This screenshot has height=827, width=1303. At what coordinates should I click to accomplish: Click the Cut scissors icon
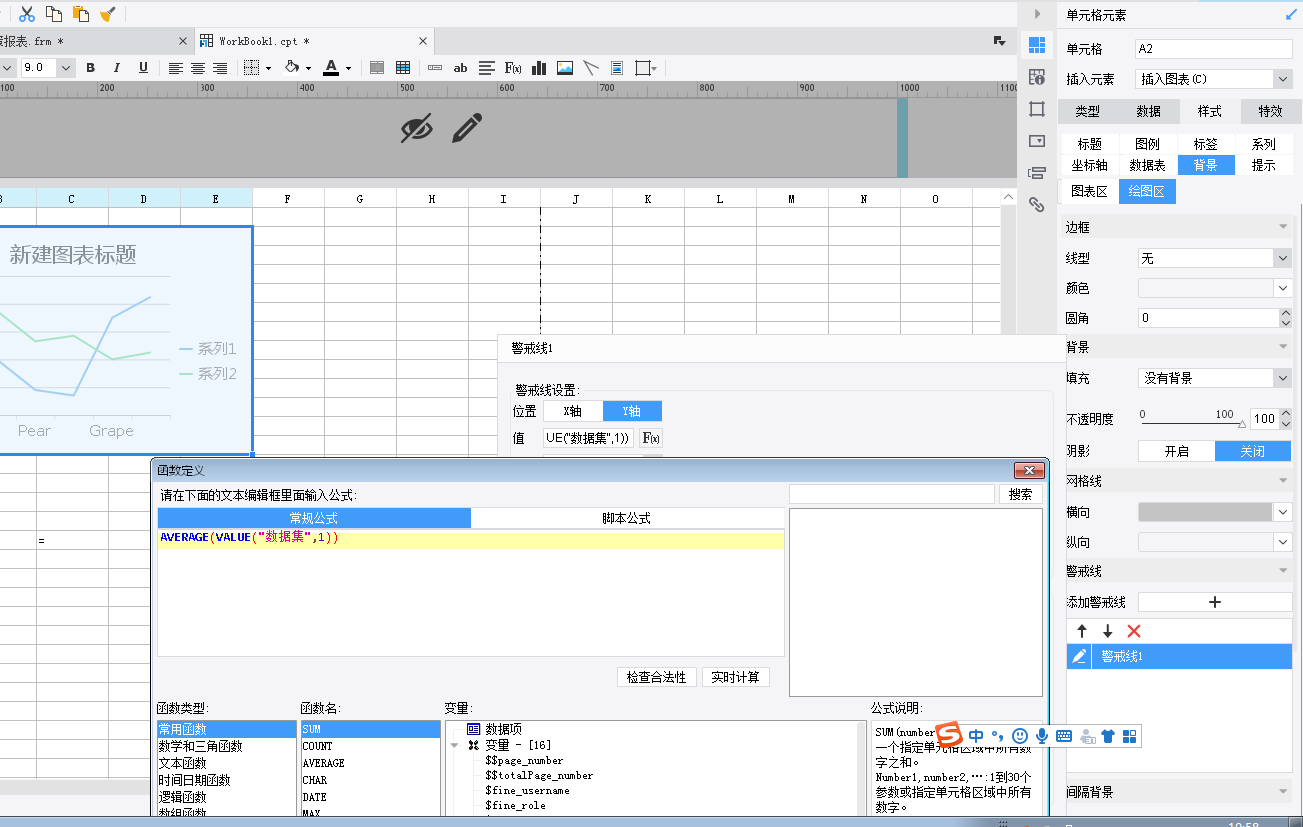coord(27,13)
